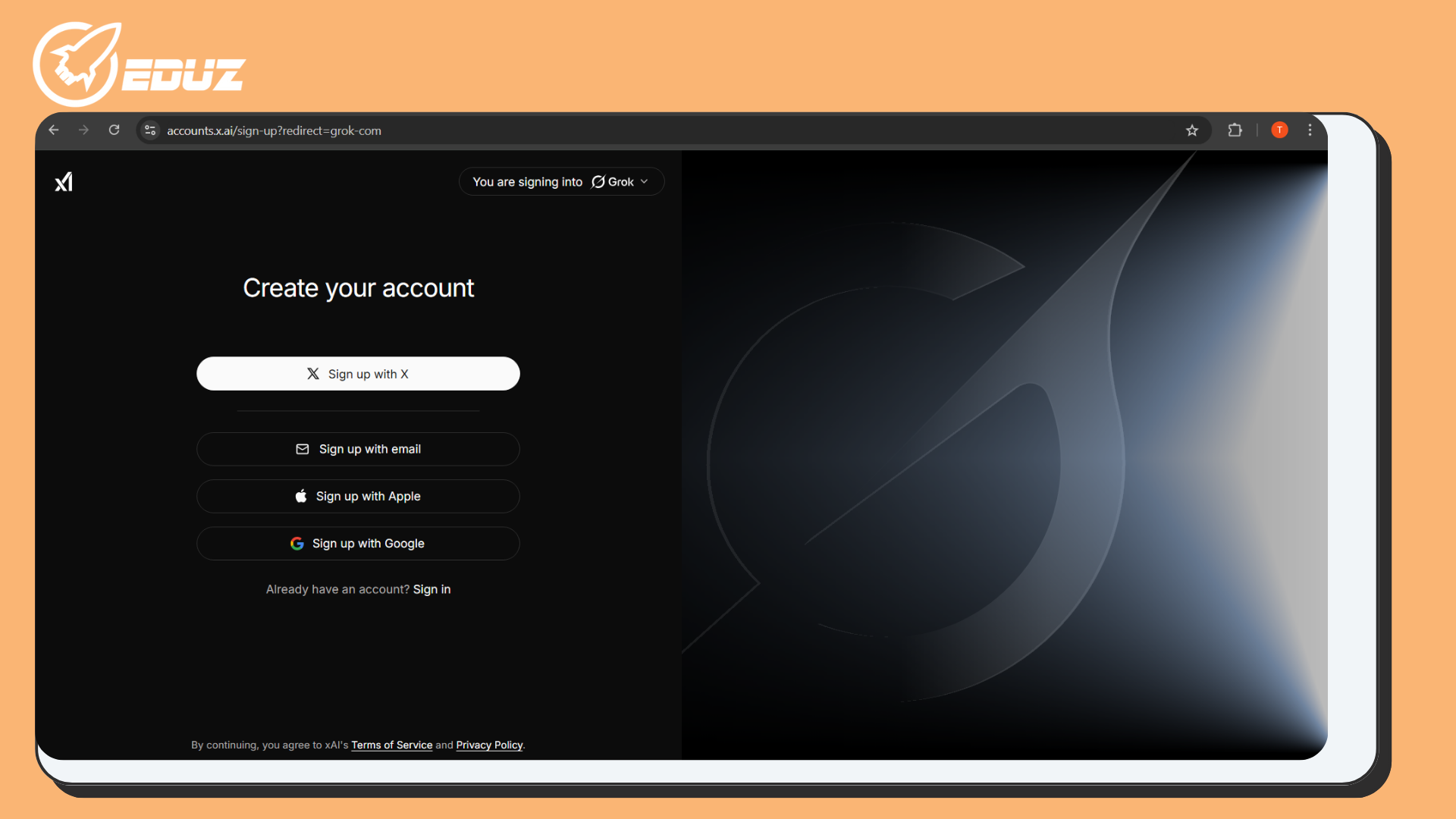The width and height of the screenshot is (1456, 819).
Task: Open the Sign in link
Action: point(431,589)
